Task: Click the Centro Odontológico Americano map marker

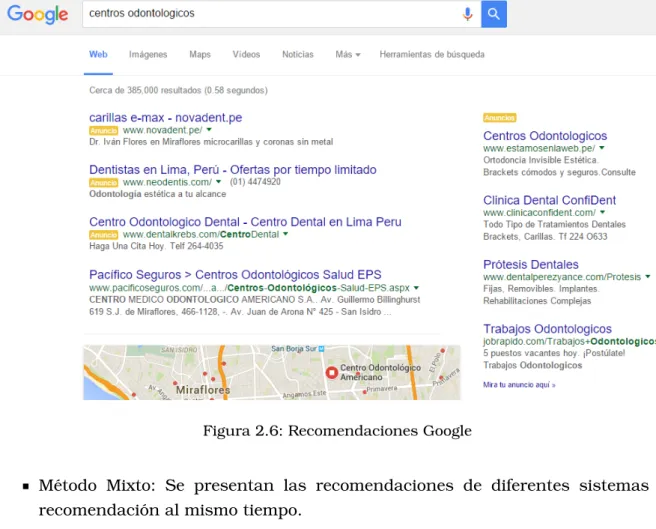Action: tap(332, 372)
